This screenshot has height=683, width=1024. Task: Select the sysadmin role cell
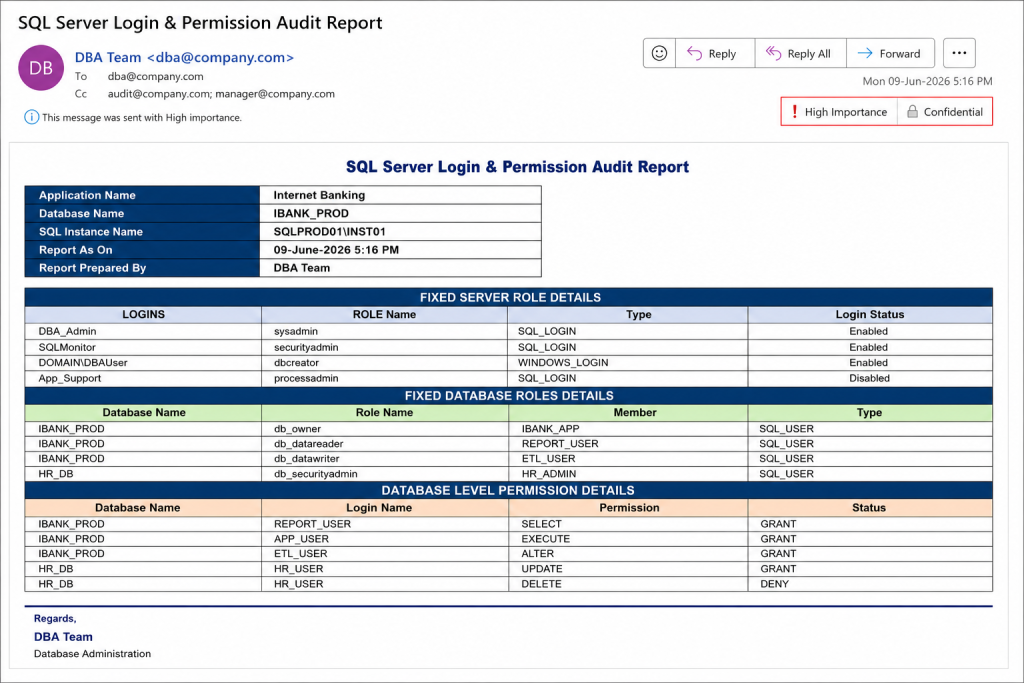[x=384, y=332]
